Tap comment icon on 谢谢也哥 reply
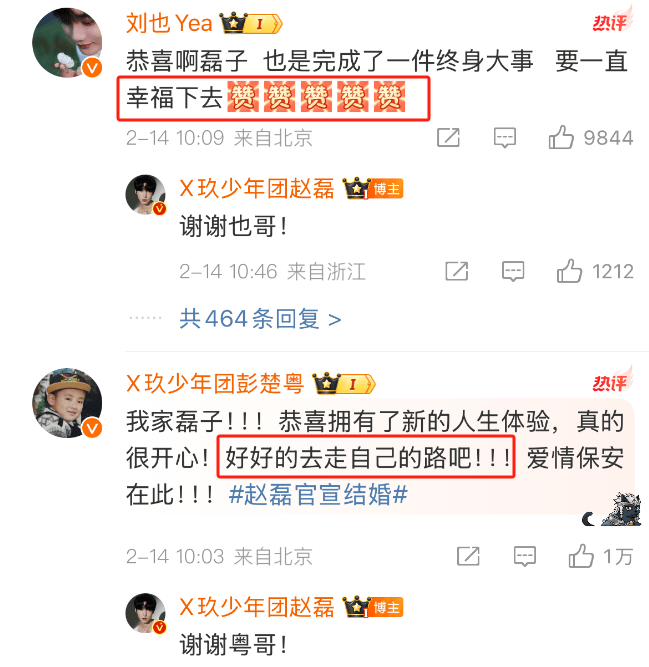649x667 pixels. (x=513, y=271)
